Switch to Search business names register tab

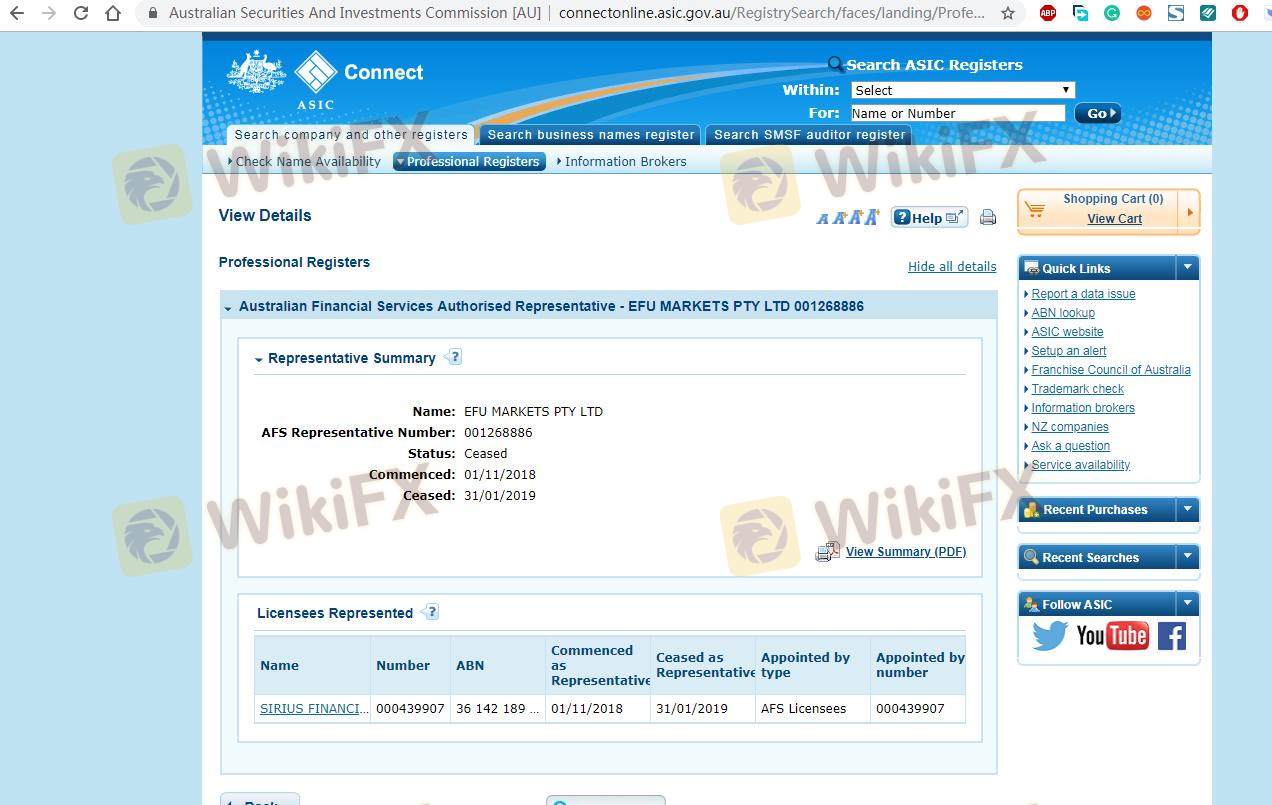point(590,135)
